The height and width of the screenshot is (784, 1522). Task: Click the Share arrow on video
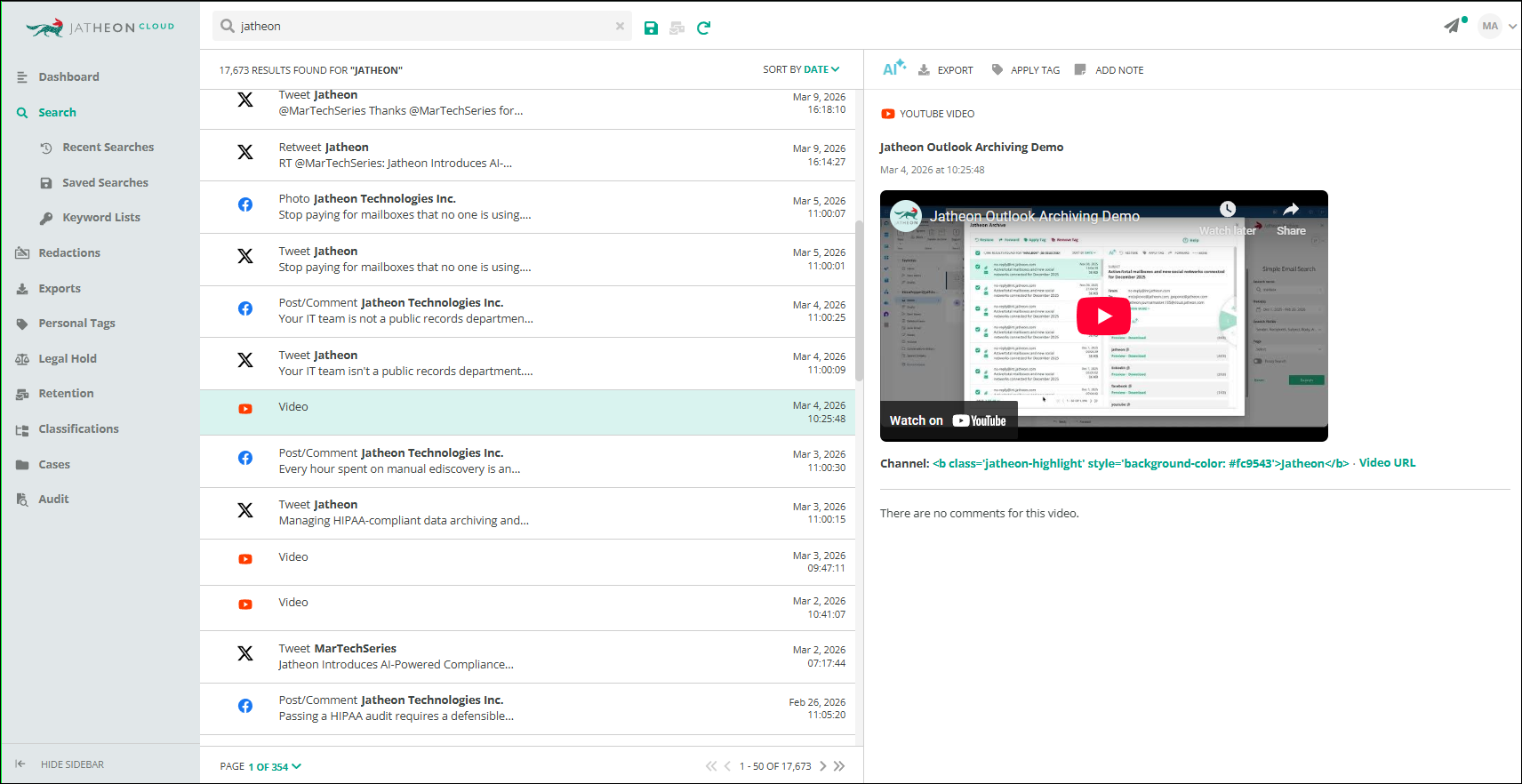[x=1291, y=210]
